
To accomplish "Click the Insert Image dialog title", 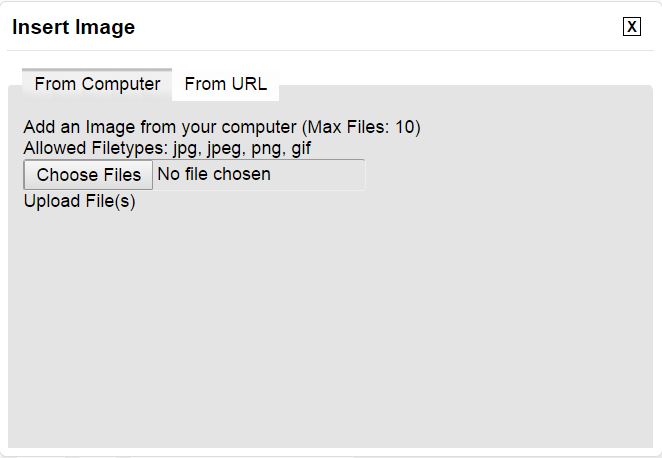I will (x=73, y=27).
